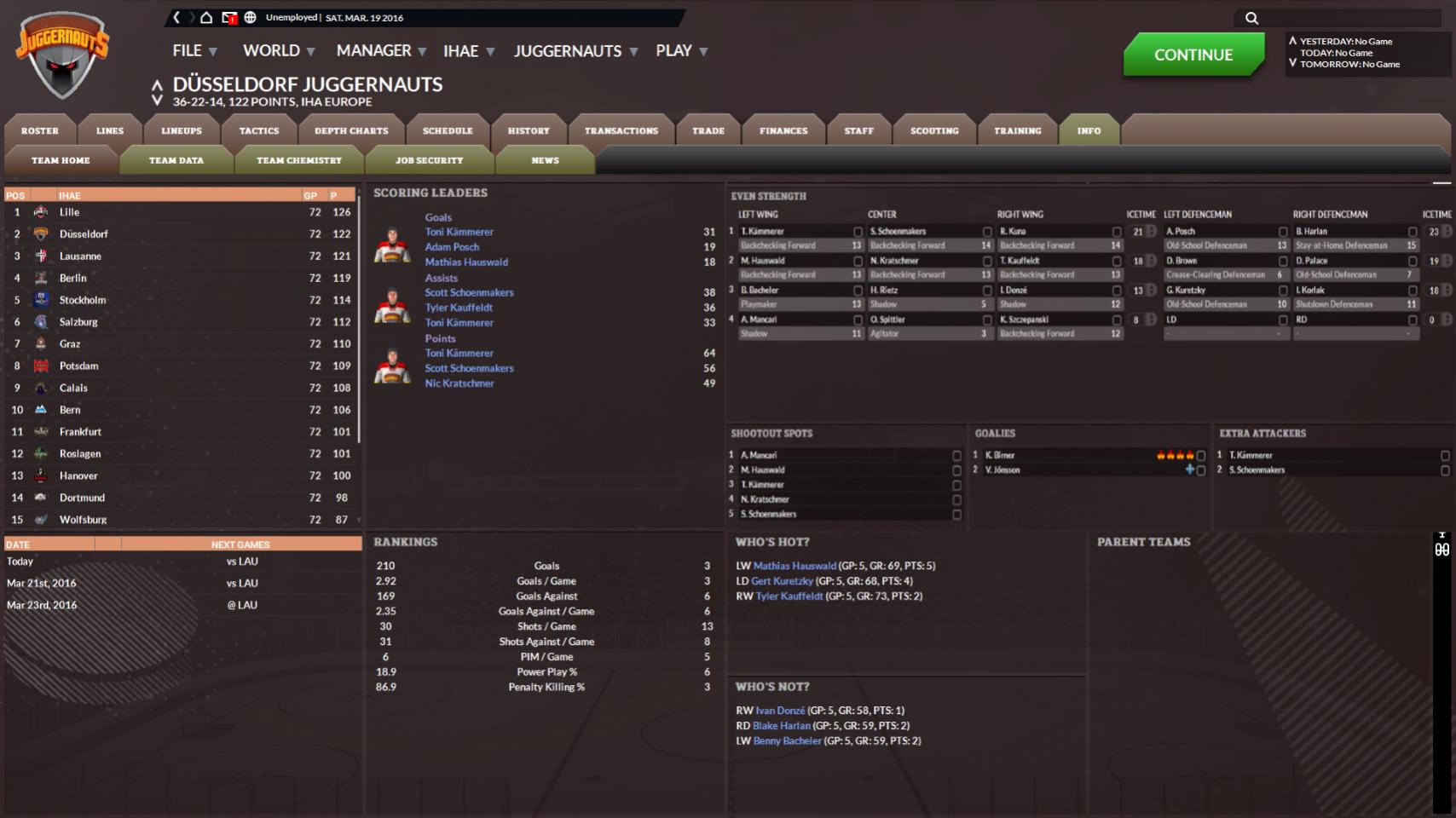This screenshot has width=1456, height=818.
Task: Click the search magnifier icon
Action: coord(1251,18)
